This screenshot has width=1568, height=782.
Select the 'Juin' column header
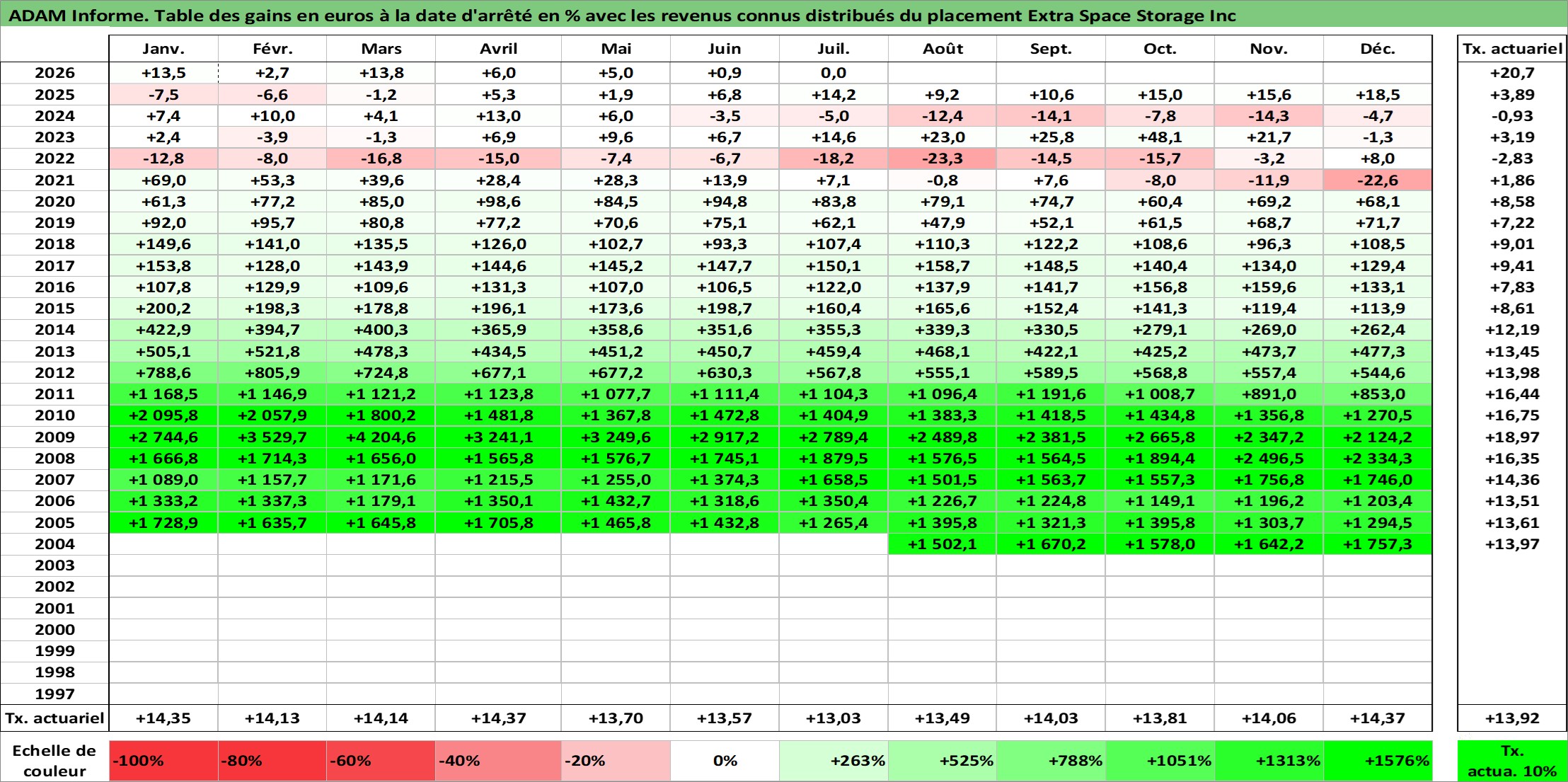click(725, 49)
